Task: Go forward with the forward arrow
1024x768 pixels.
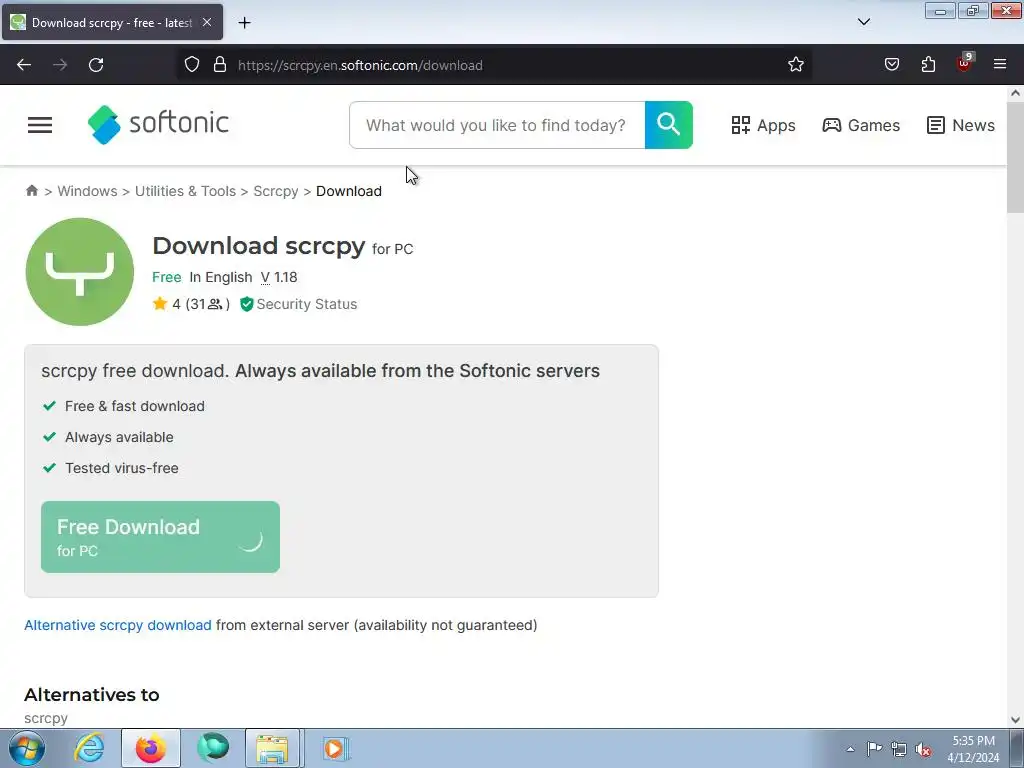Action: click(x=60, y=65)
